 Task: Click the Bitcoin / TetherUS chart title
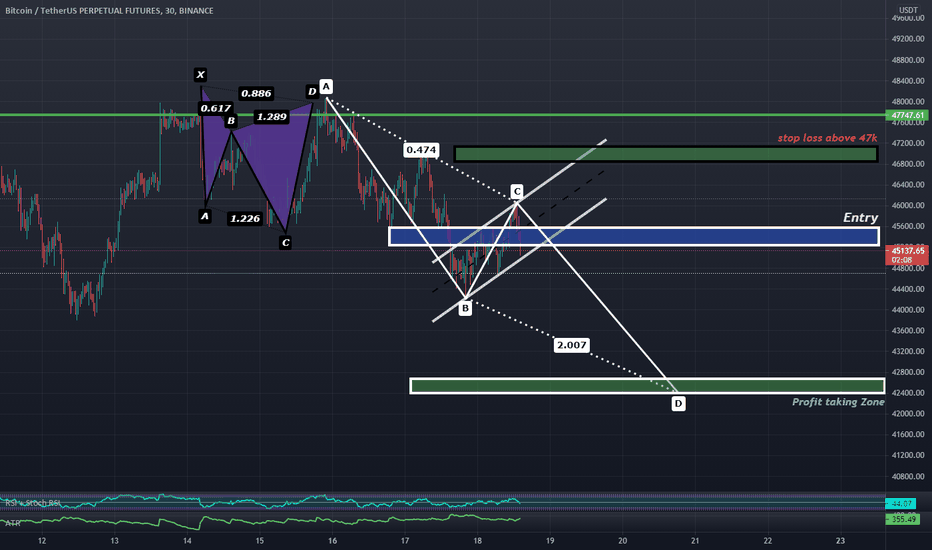109,11
